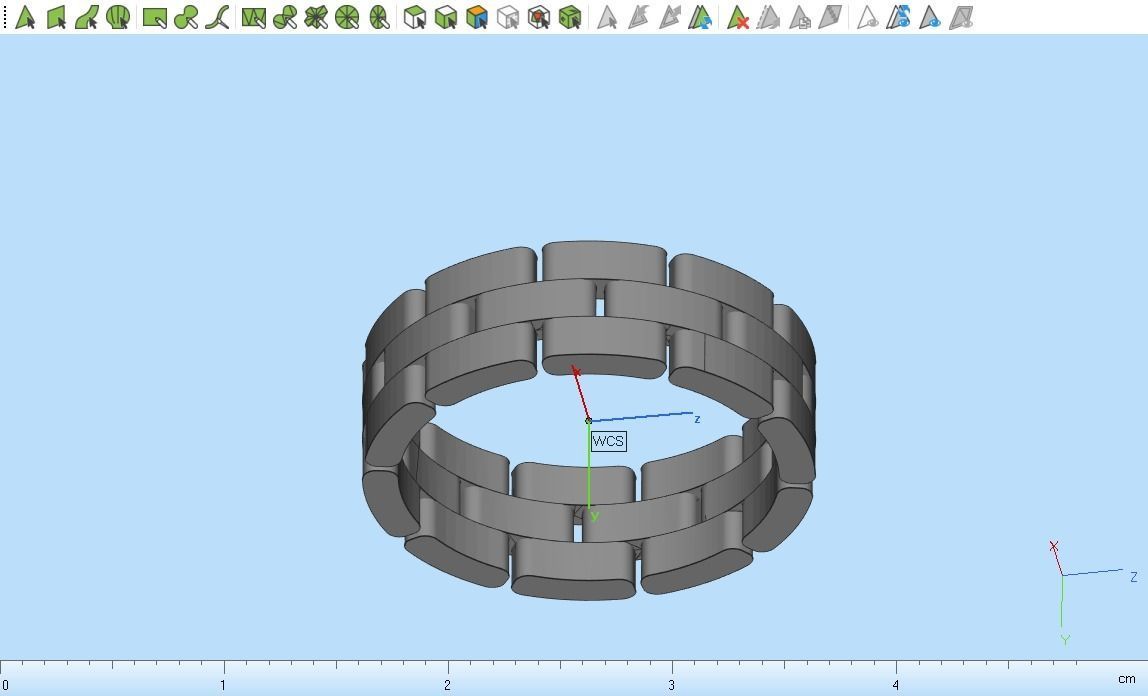Click the blue z axis line of the WCS

coord(642,416)
